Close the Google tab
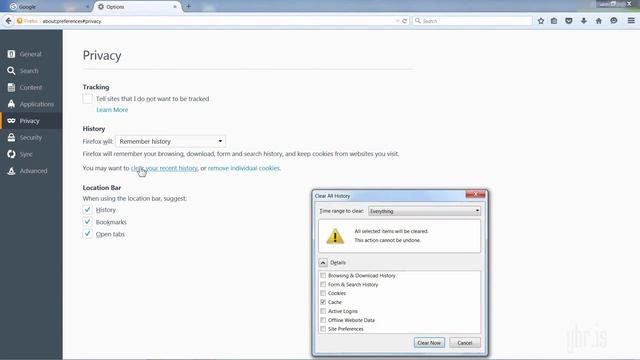Image resolution: width=640 pixels, height=360 pixels. [x=87, y=7]
